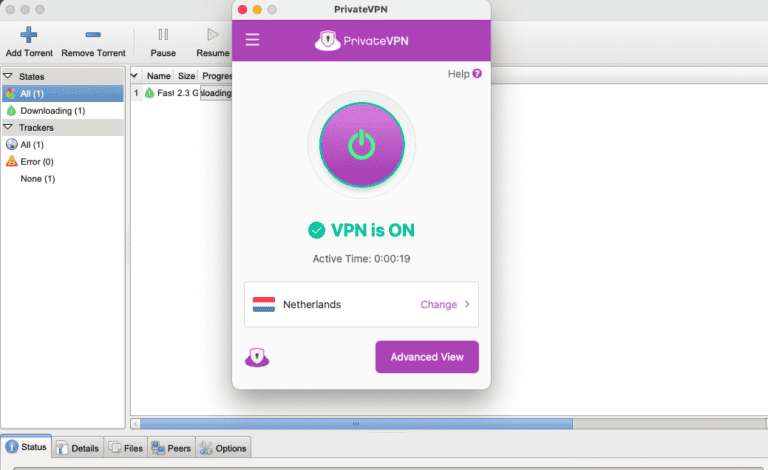This screenshot has height=470, width=768.
Task: Switch to the Files tab
Action: tap(125, 448)
